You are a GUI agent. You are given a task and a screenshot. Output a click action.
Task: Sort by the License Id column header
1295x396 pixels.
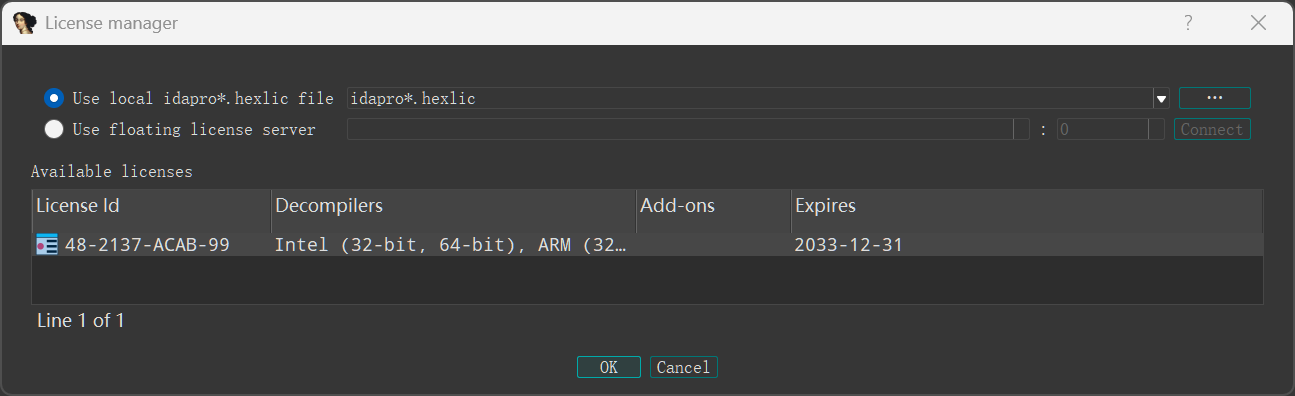(151, 206)
